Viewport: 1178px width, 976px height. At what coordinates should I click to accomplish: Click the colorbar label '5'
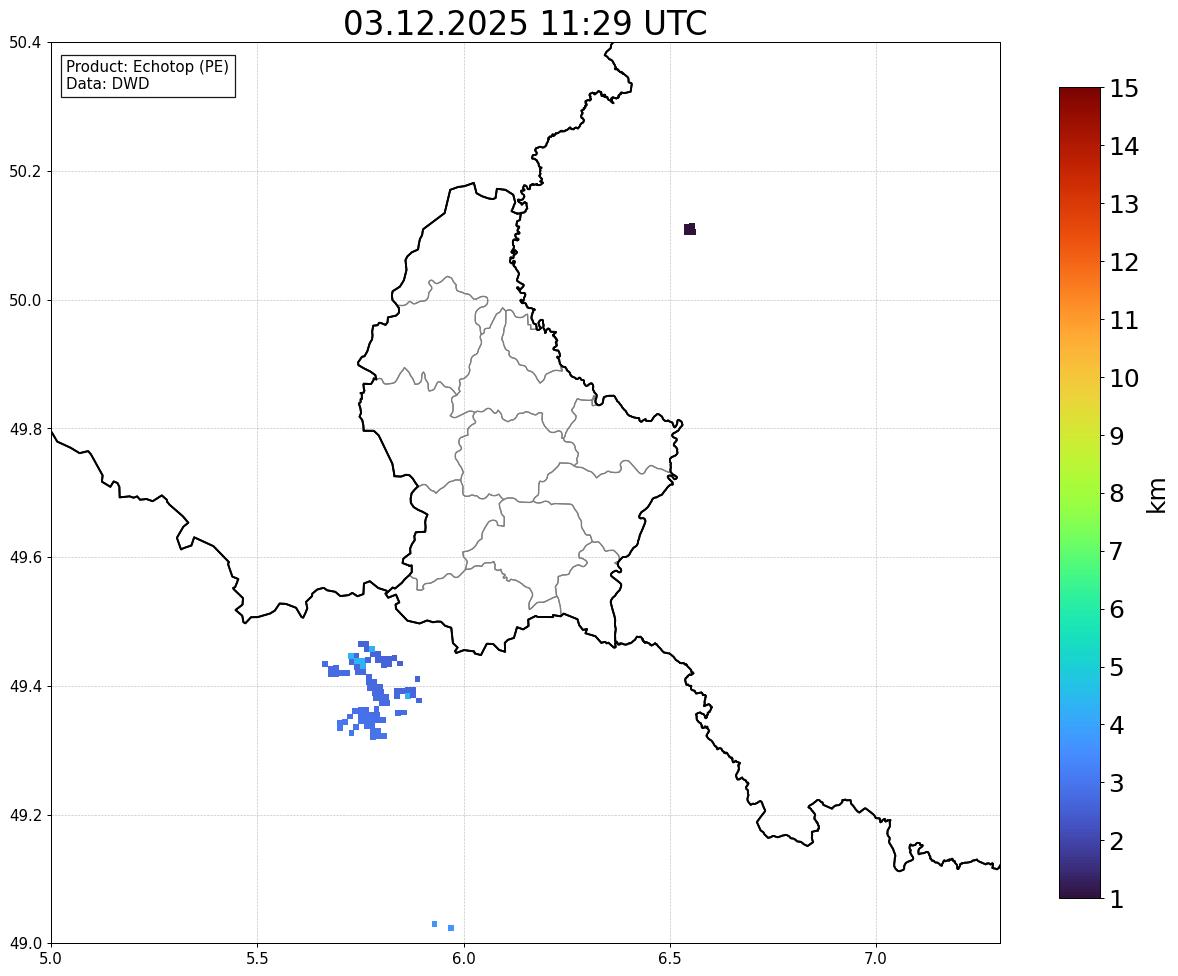[x=1116, y=667]
